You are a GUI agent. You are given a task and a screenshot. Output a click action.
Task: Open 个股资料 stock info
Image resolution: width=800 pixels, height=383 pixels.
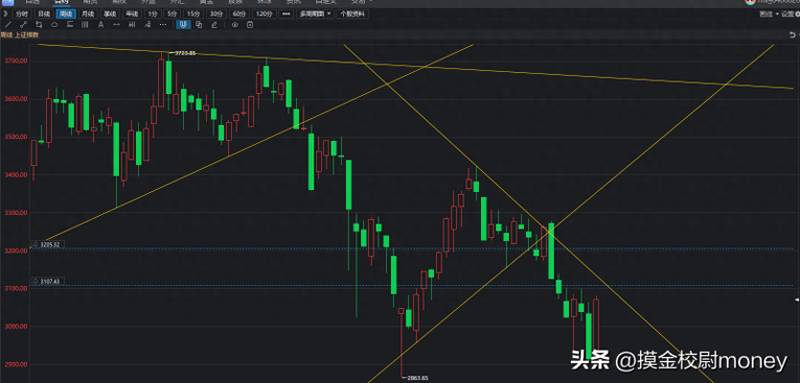tap(352, 14)
